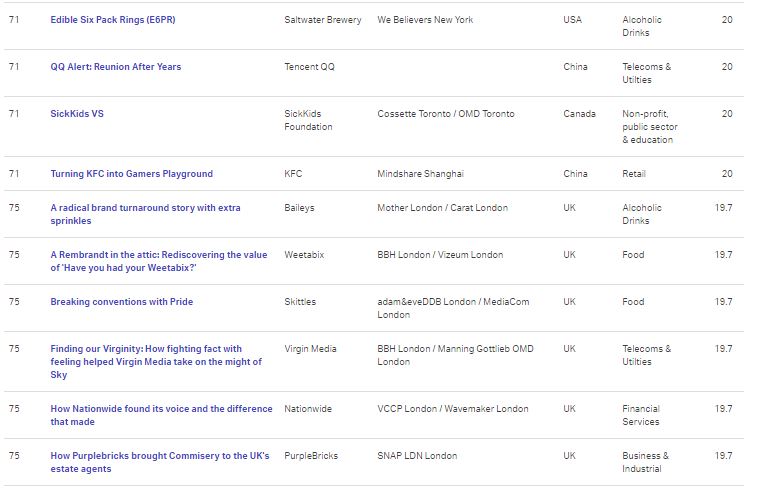Click Business & Industrial category text
Viewport: 766px width, 488px height.
645,462
